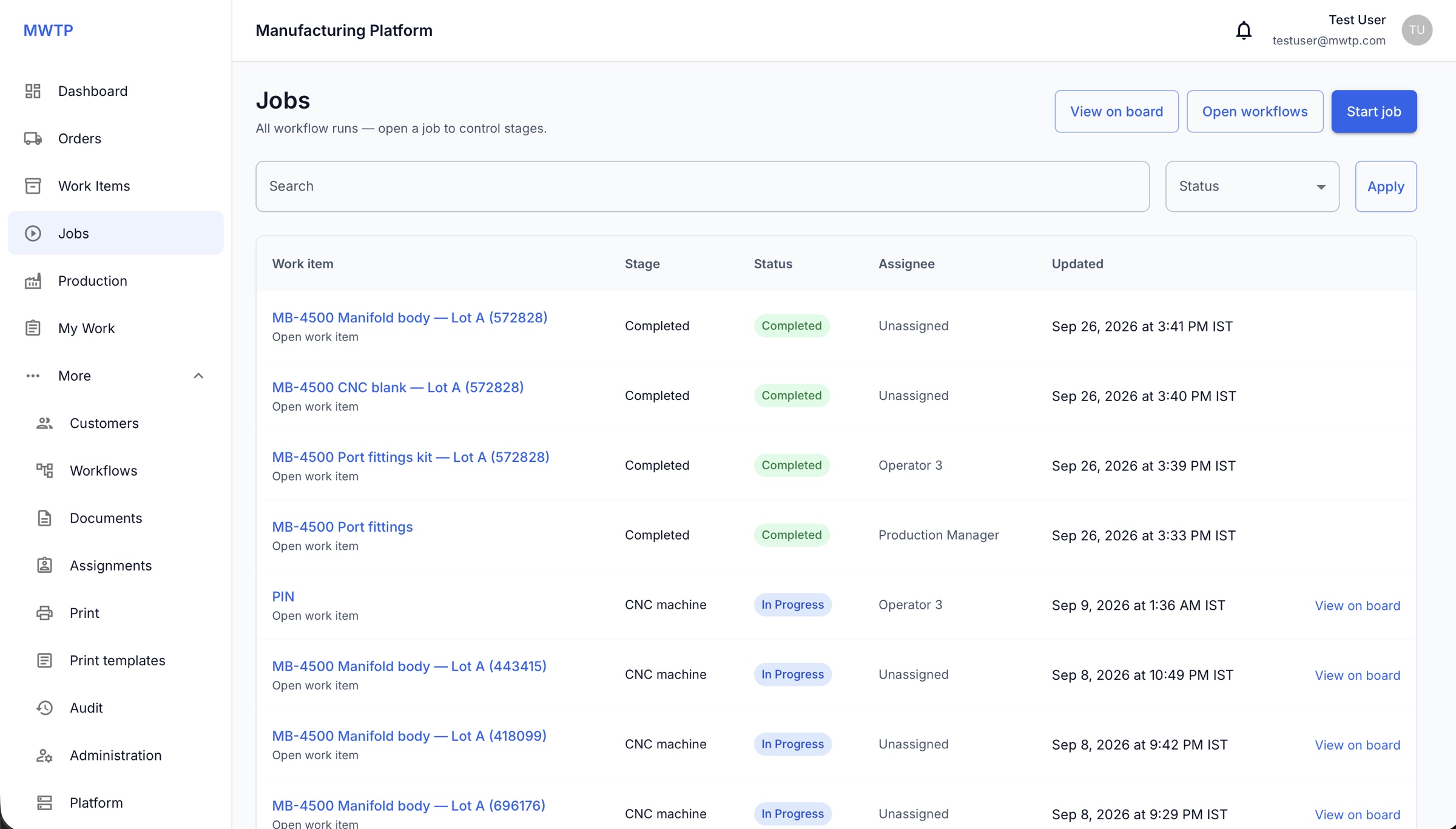Click 'Sep 9, 2026 at 1:36 AM IST'
Screen dimensions: 1456x829
tap(1138, 606)
